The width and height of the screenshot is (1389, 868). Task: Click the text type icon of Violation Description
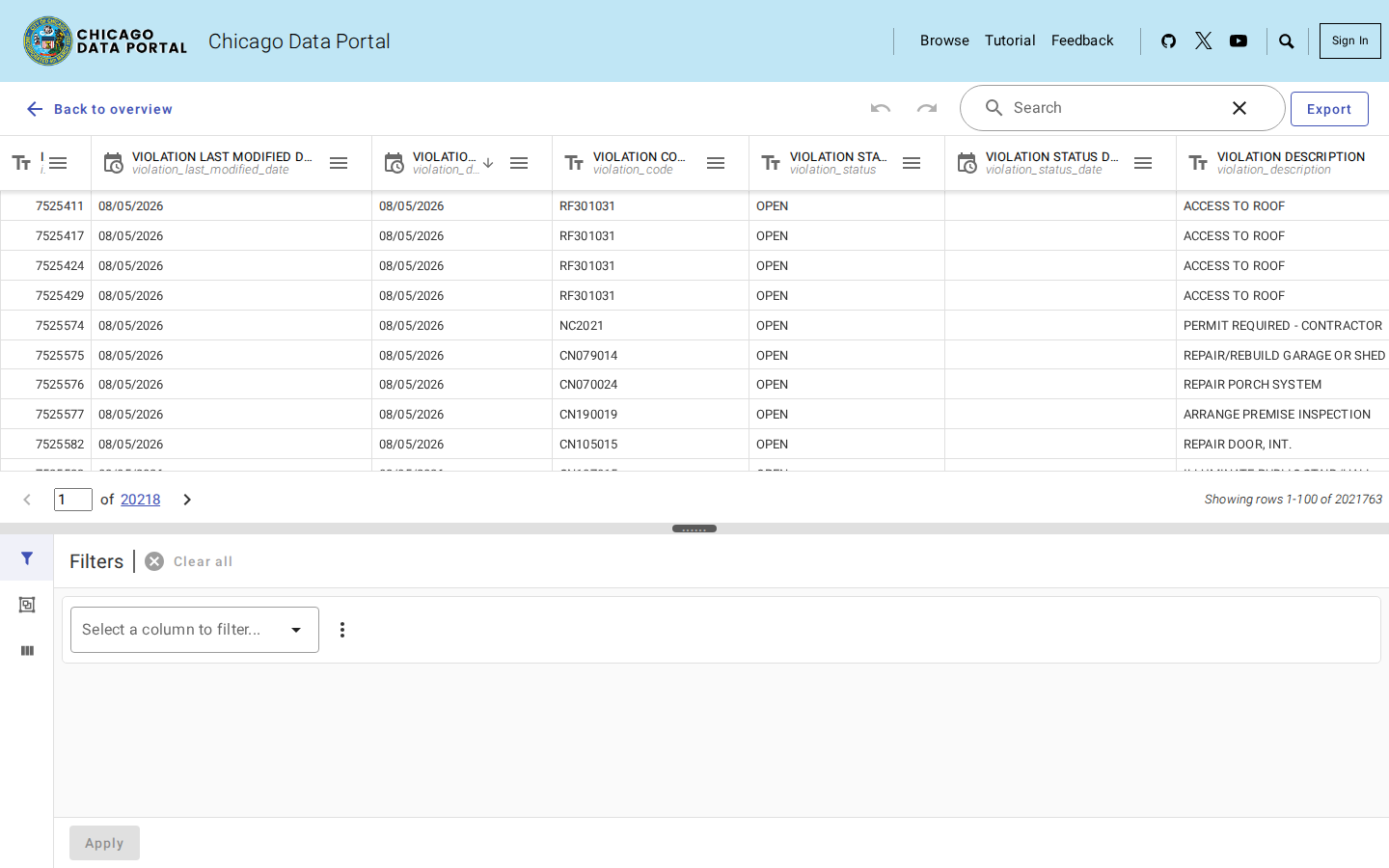1198,163
